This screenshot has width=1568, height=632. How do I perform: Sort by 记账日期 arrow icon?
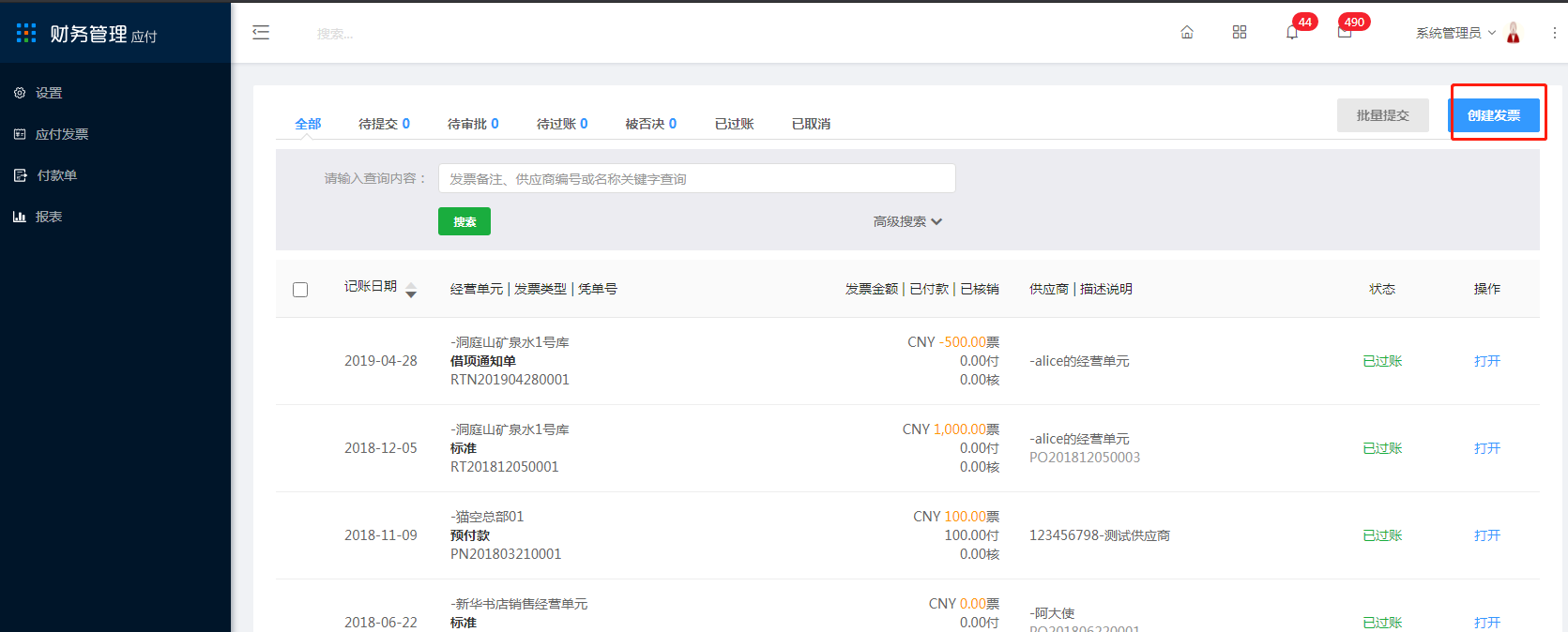[411, 290]
